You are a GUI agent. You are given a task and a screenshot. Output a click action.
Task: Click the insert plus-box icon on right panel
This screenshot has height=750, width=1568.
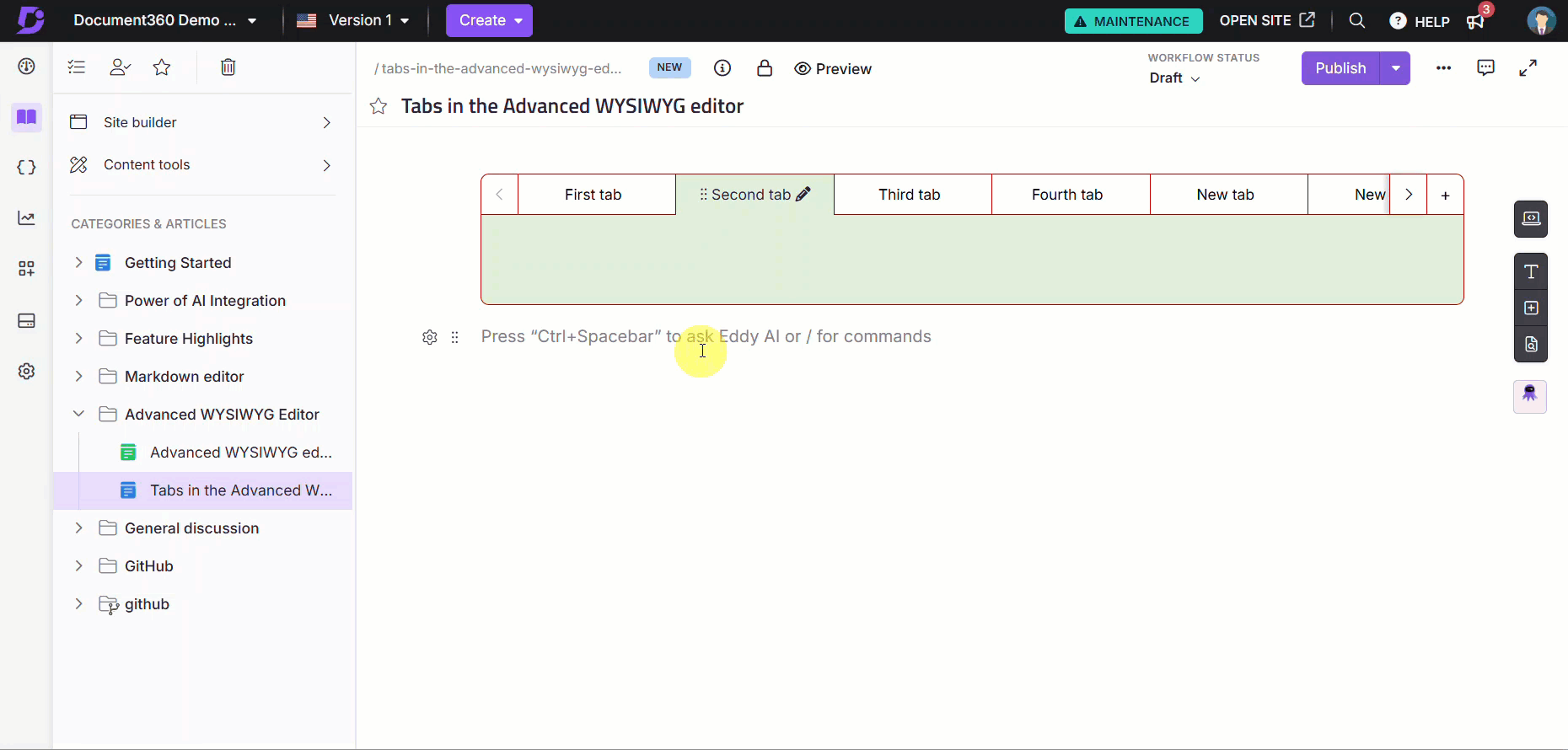tap(1531, 308)
